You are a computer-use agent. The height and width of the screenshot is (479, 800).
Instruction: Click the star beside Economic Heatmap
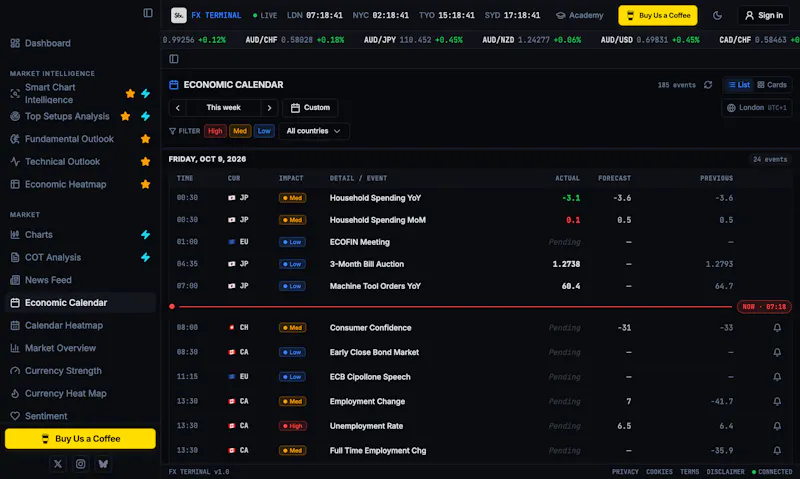[145, 184]
